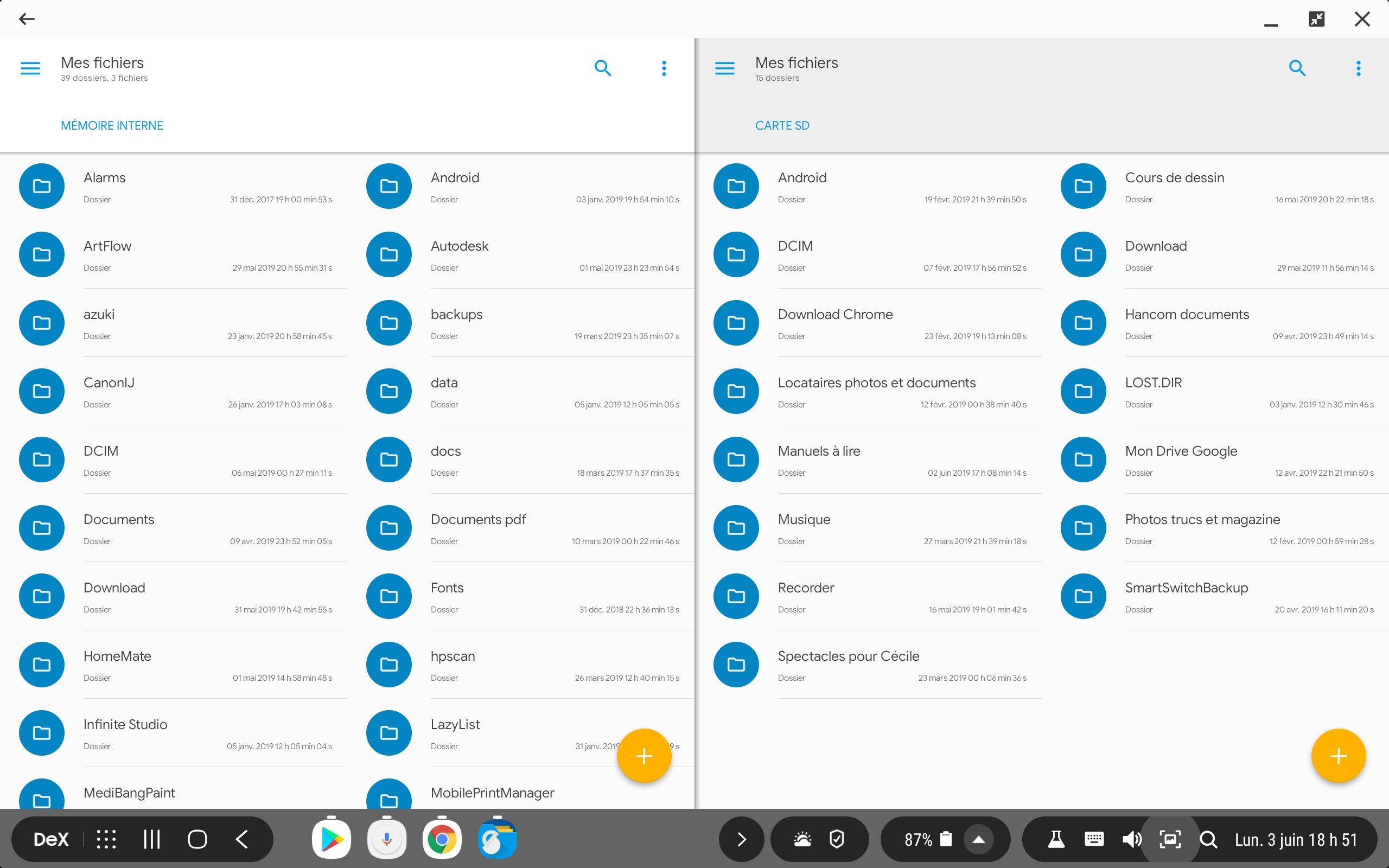Add a new item in the SD card pane

[x=1339, y=756]
